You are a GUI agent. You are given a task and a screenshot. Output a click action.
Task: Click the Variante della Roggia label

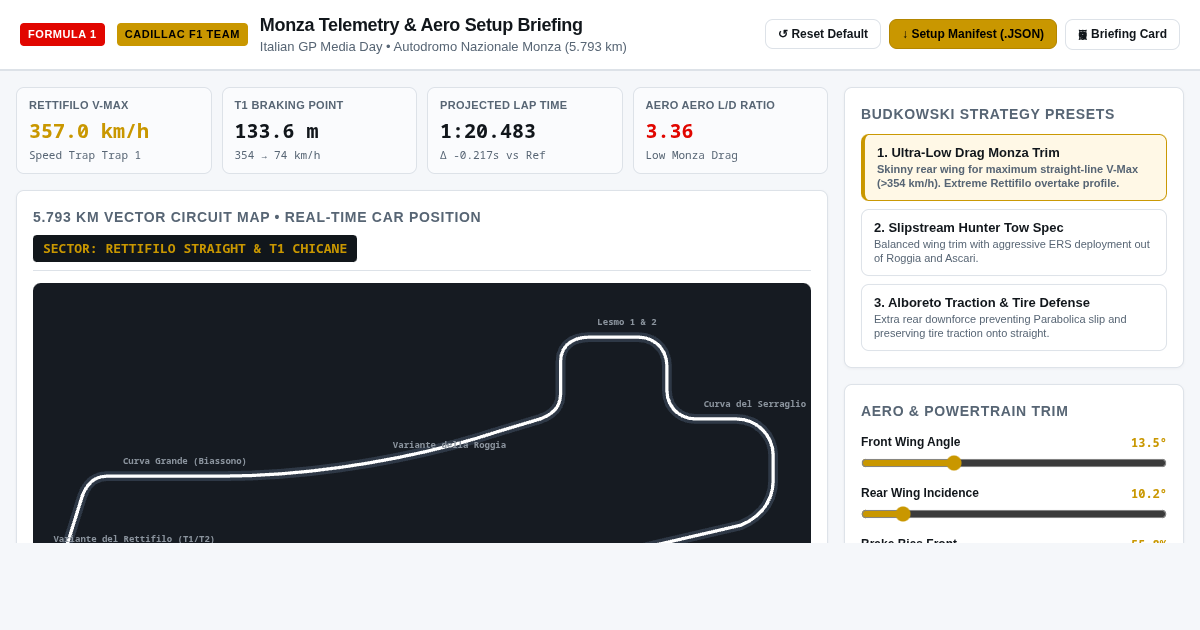[449, 445]
